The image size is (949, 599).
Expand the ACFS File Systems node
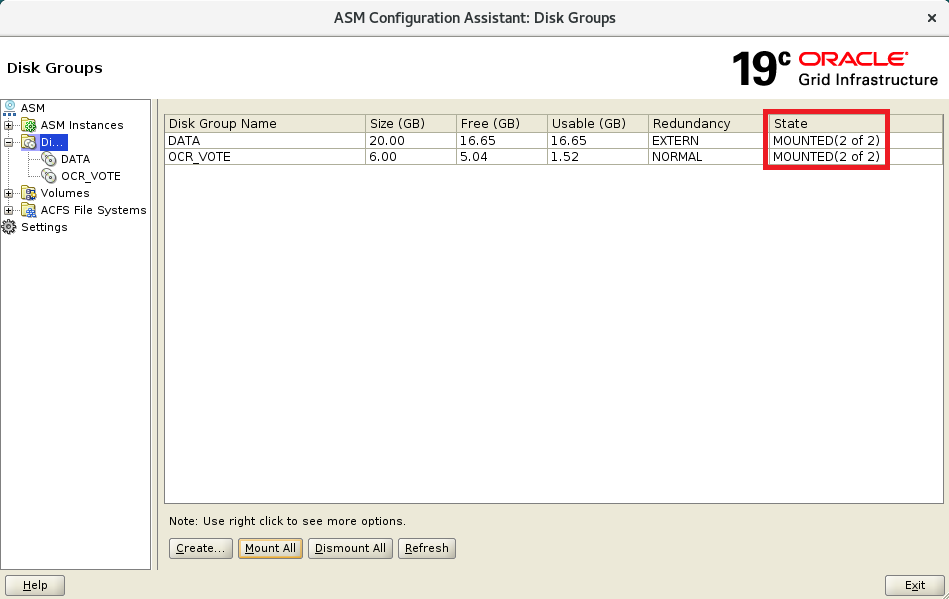tap(8, 210)
